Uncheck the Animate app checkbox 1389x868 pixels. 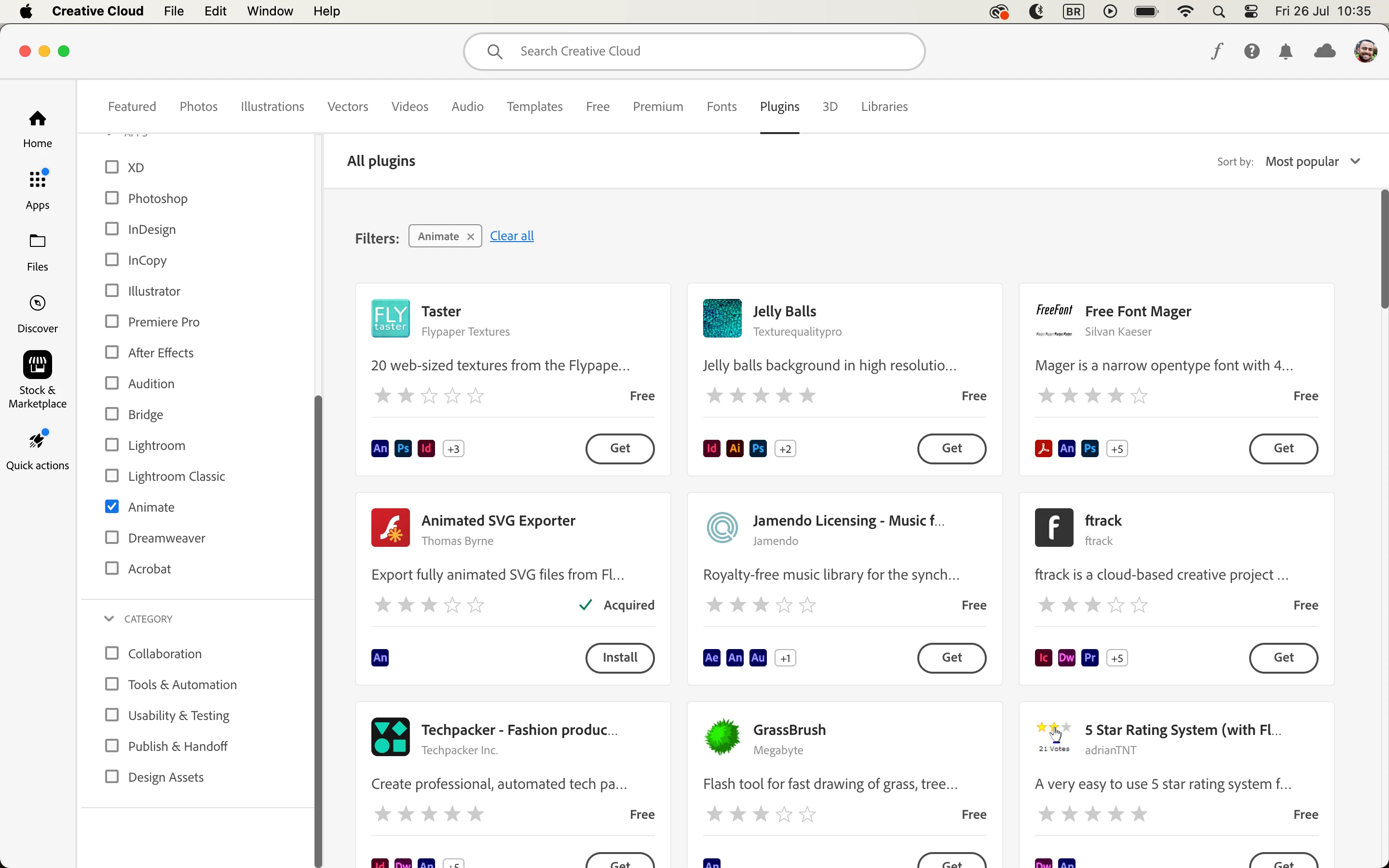(x=112, y=506)
